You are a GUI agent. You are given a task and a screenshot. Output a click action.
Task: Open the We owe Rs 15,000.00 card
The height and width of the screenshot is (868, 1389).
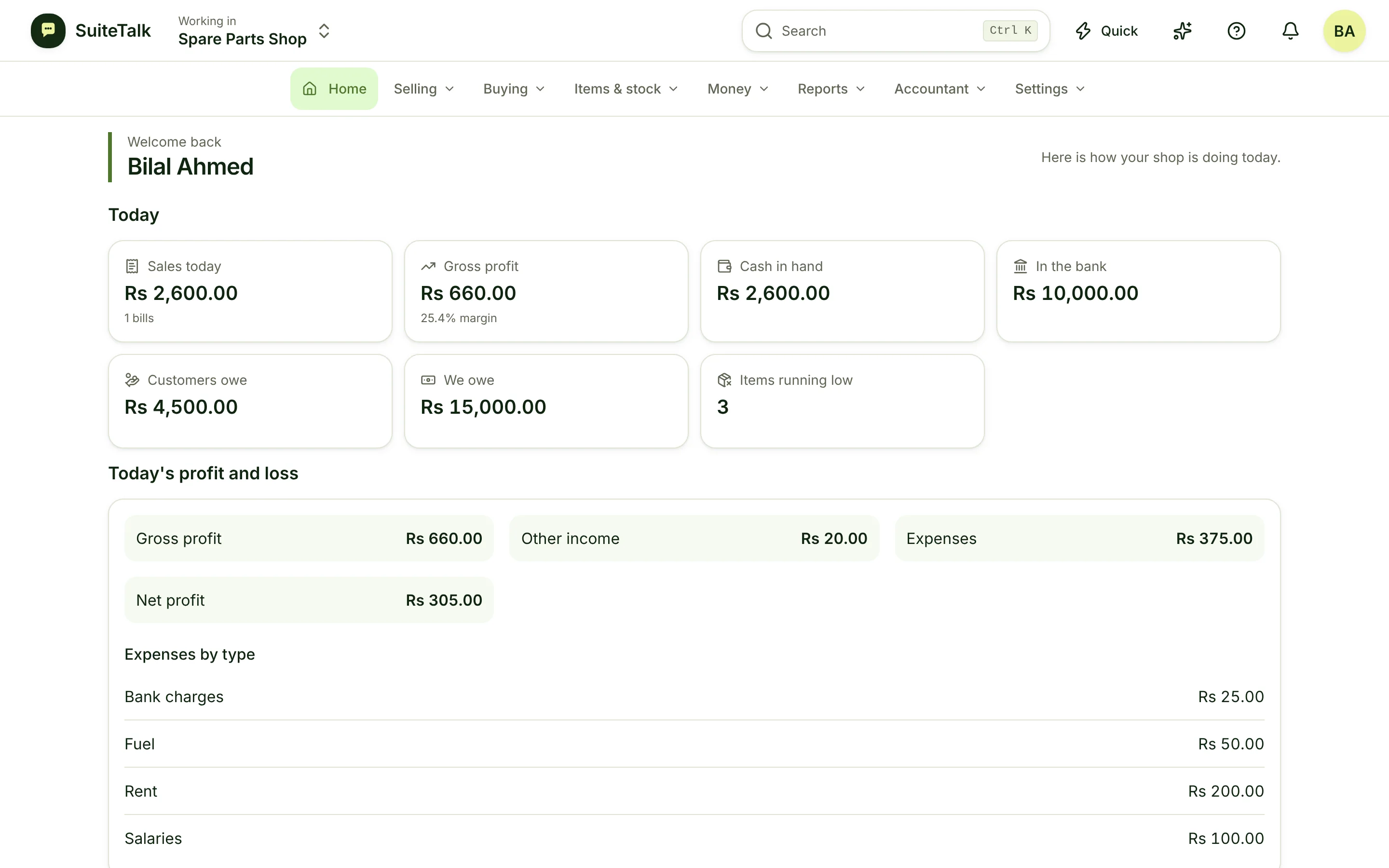(546, 401)
